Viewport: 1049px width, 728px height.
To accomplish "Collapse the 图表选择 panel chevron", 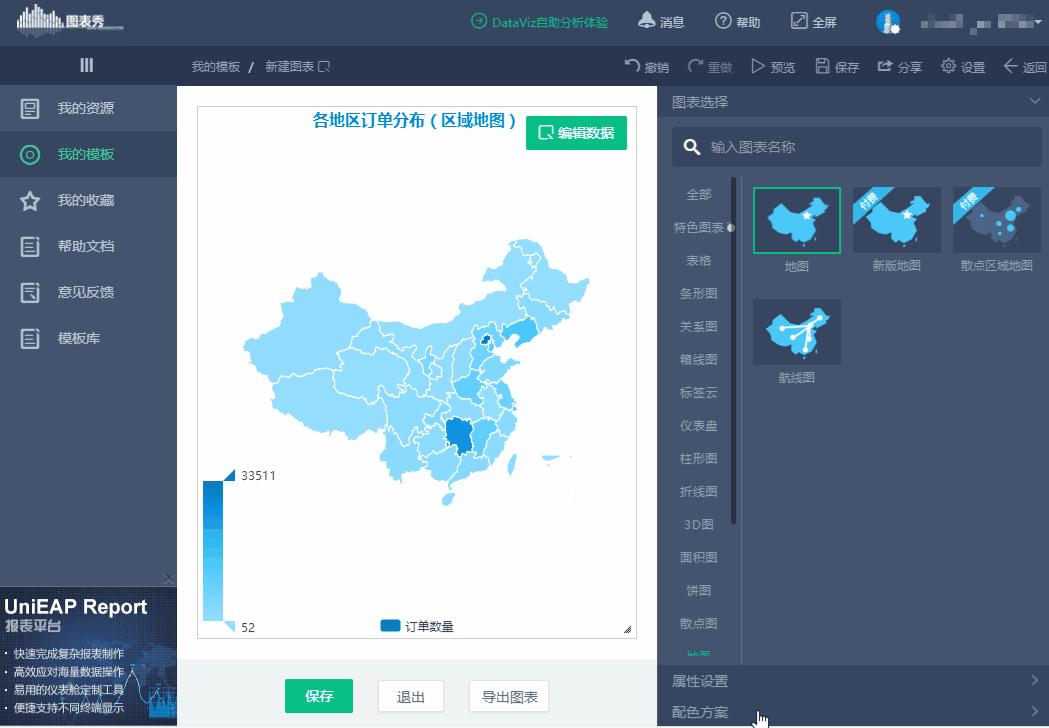I will click(x=1034, y=100).
